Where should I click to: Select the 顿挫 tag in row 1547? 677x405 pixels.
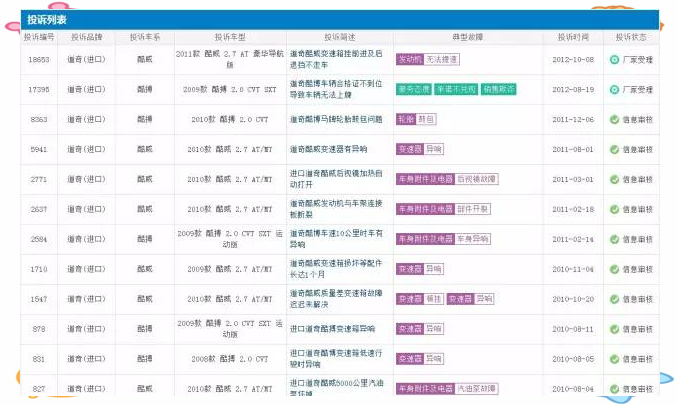tap(433, 299)
